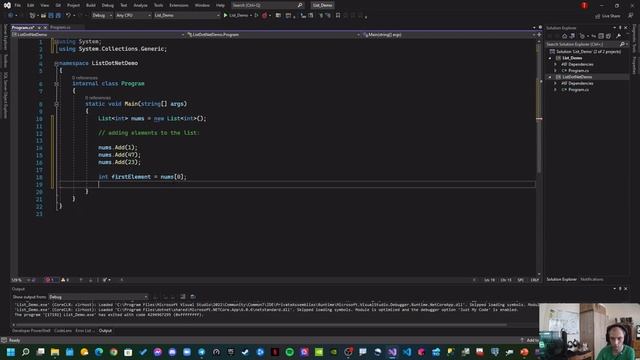Image resolution: width=640 pixels, height=360 pixels.
Task: Collapse the Main method code block
Action: [56, 104]
